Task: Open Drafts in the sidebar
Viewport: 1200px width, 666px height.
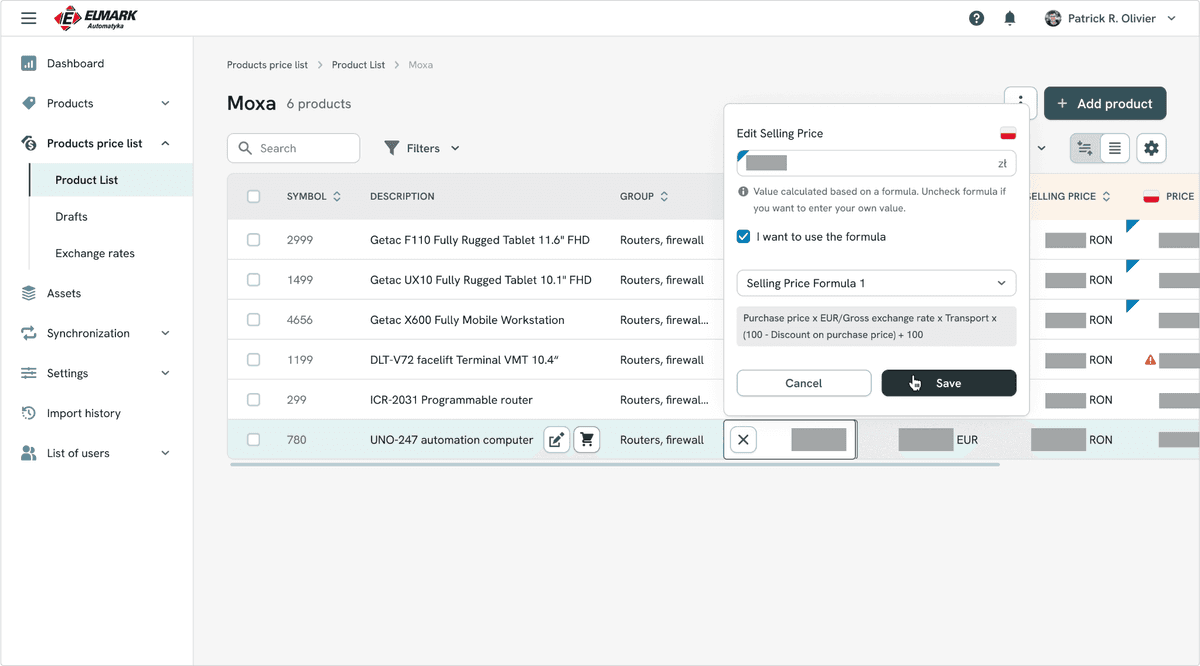Action: 71,216
